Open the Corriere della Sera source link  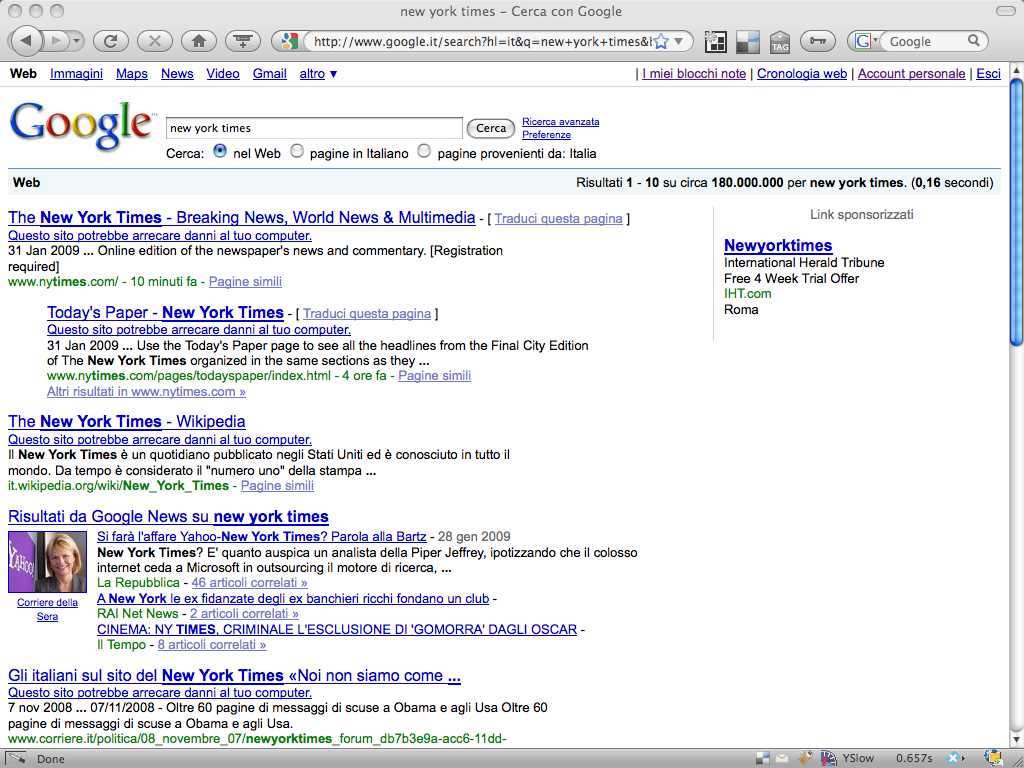tap(47, 609)
